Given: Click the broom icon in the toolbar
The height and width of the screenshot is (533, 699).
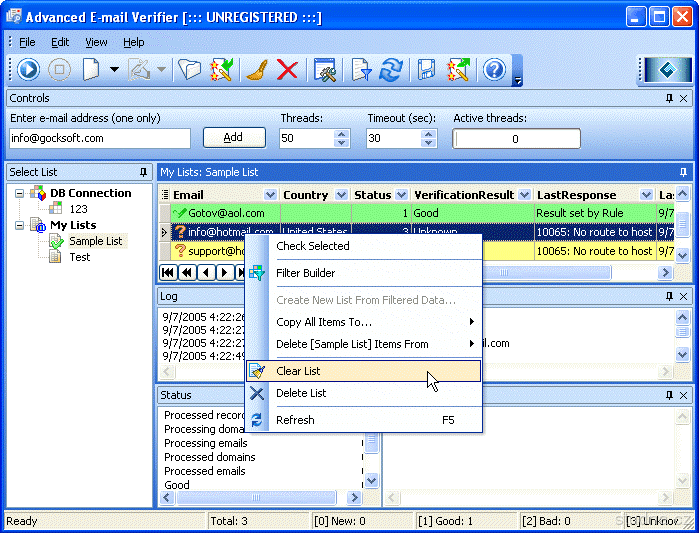Looking at the screenshot, I should pos(256,69).
